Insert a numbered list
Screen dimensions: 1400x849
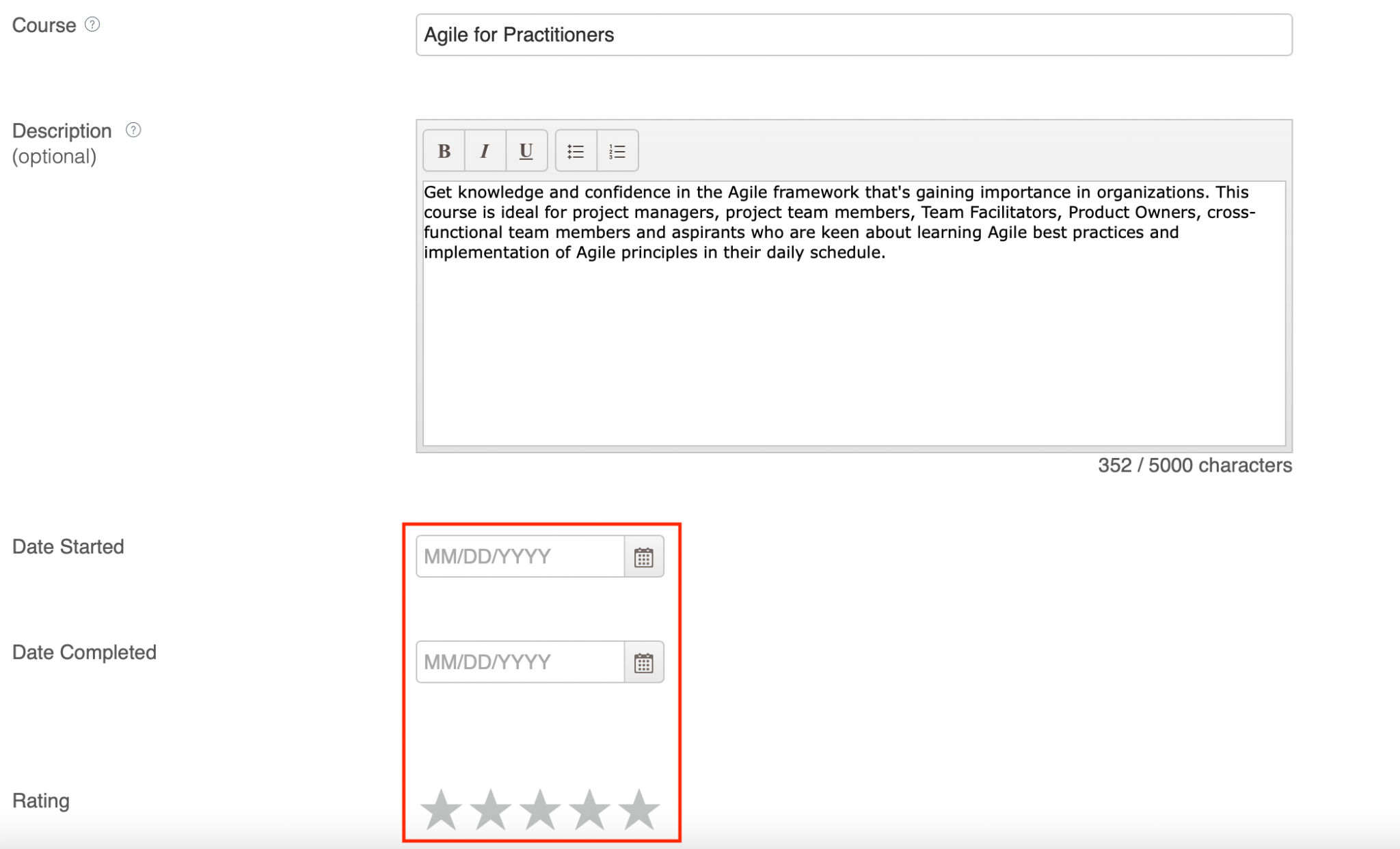point(617,151)
